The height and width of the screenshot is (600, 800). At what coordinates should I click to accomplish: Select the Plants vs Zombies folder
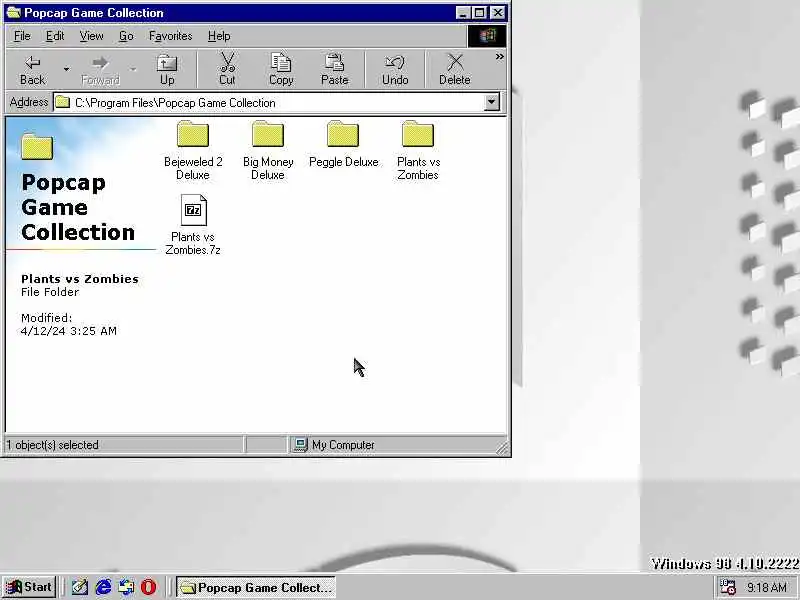[x=418, y=151]
